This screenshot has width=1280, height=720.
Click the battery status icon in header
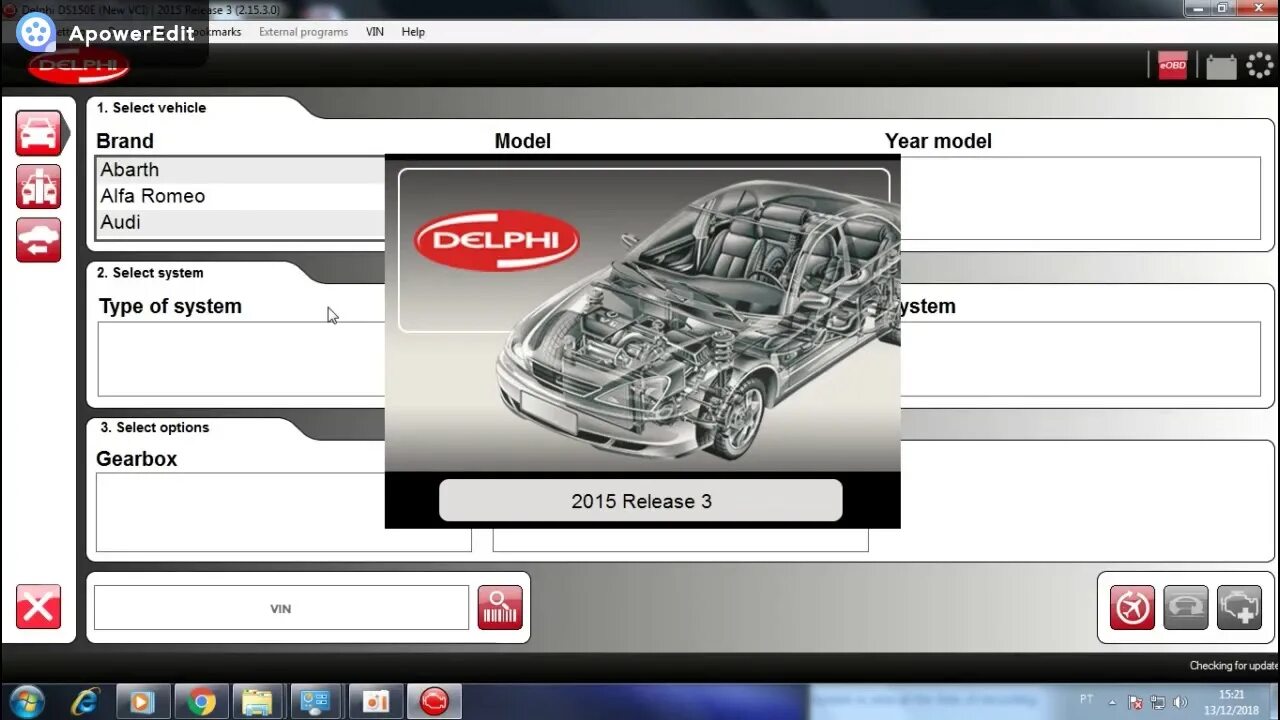coord(1221,67)
